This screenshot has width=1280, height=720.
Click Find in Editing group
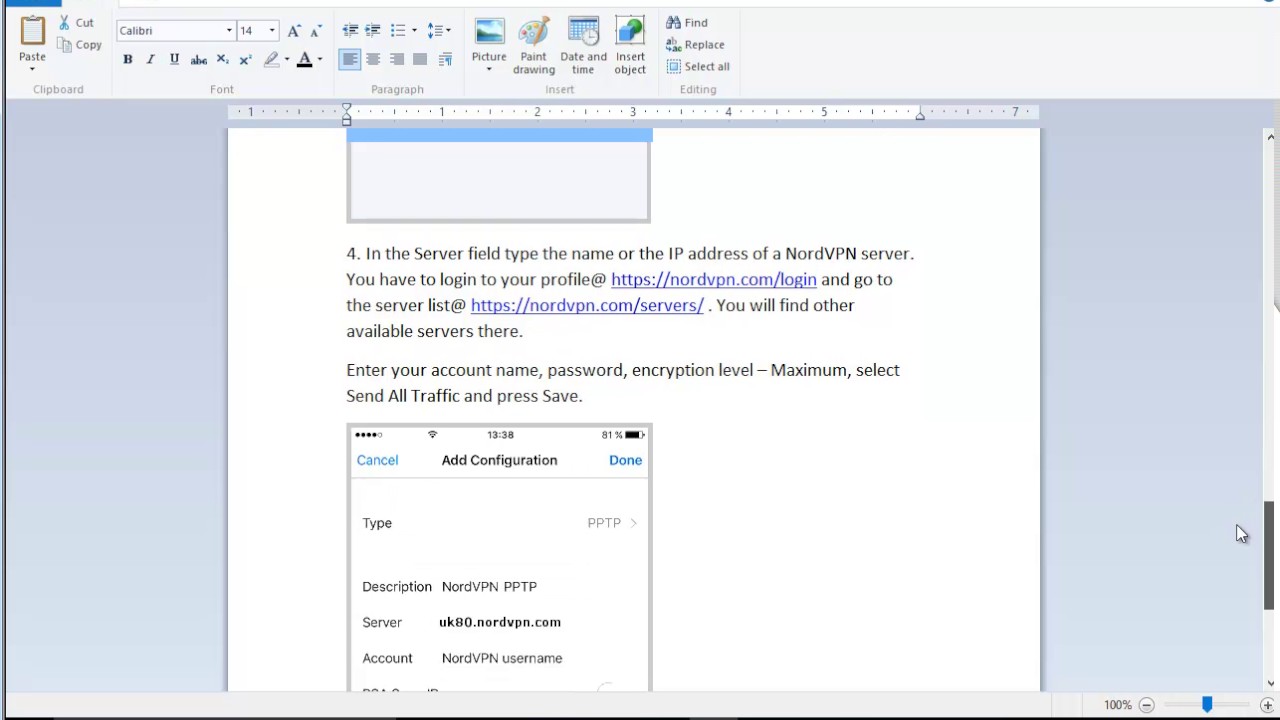687,22
